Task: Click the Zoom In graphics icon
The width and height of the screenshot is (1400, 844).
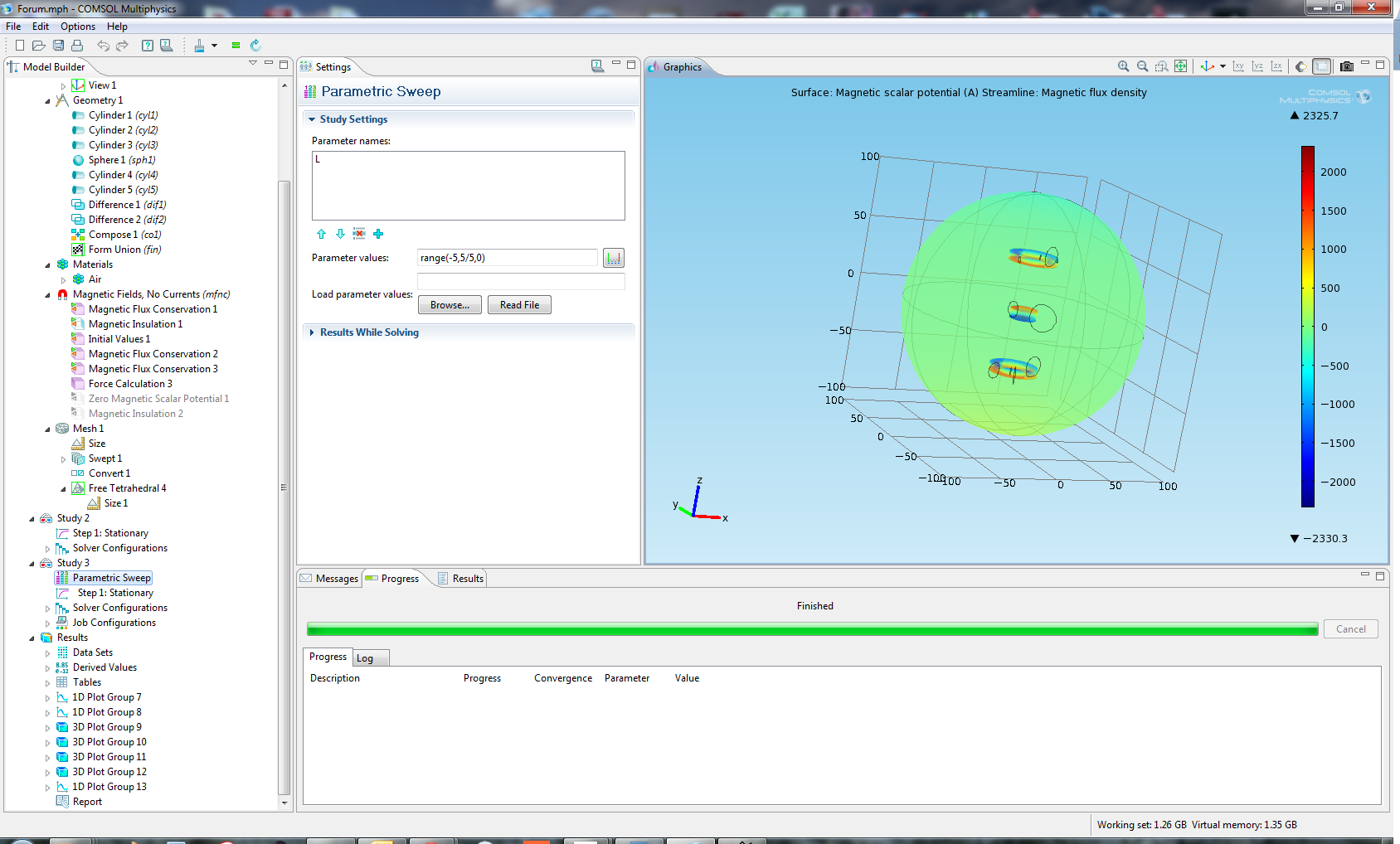Action: point(1123,66)
